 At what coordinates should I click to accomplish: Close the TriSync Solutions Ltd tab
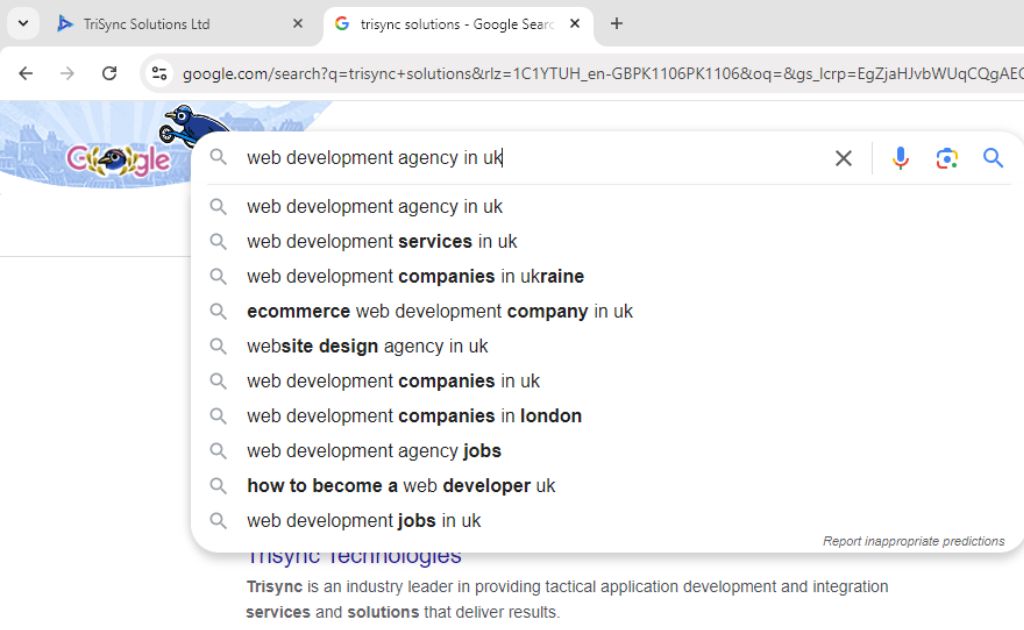point(298,24)
